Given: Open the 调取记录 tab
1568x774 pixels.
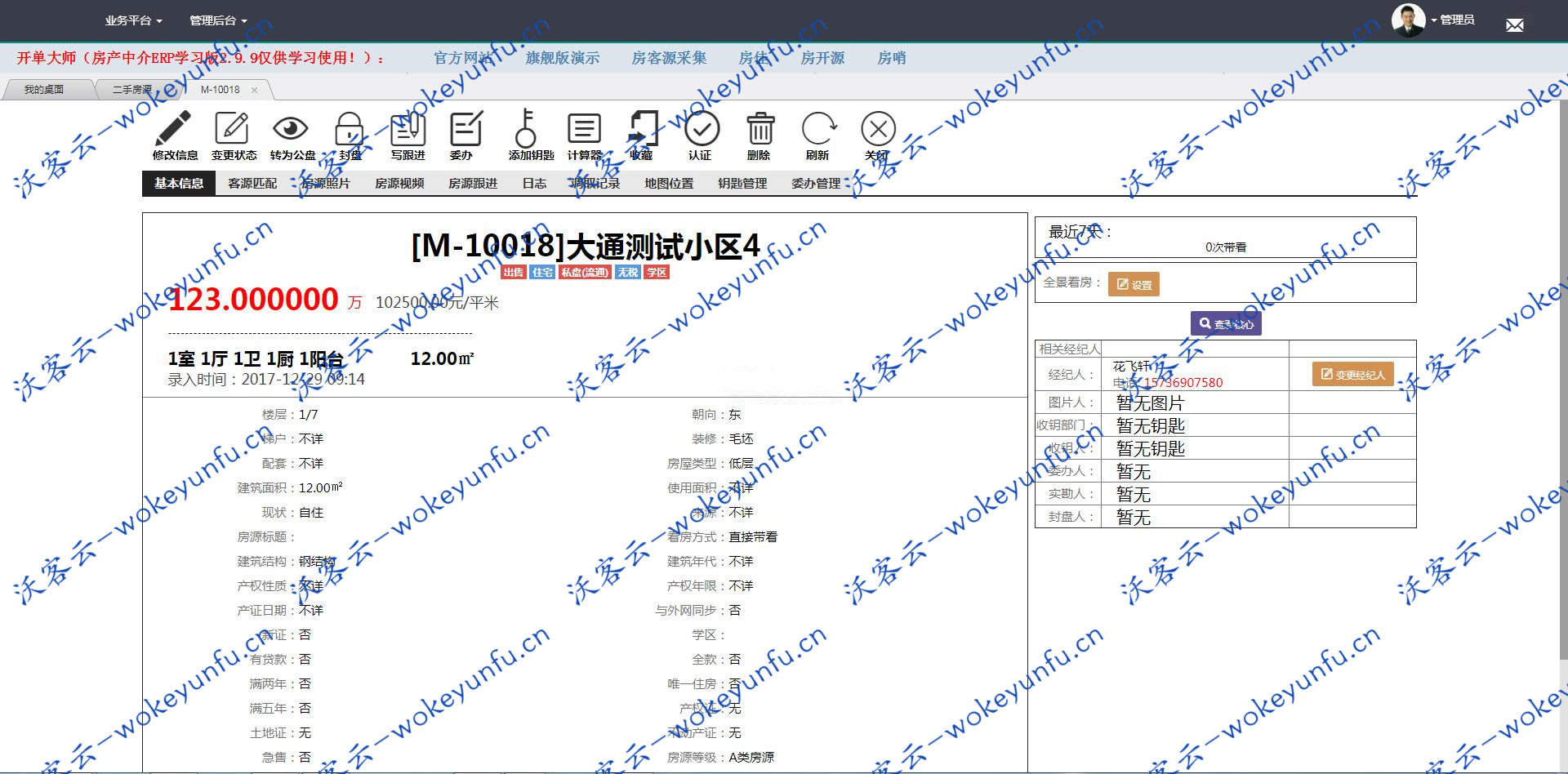Looking at the screenshot, I should 595,183.
